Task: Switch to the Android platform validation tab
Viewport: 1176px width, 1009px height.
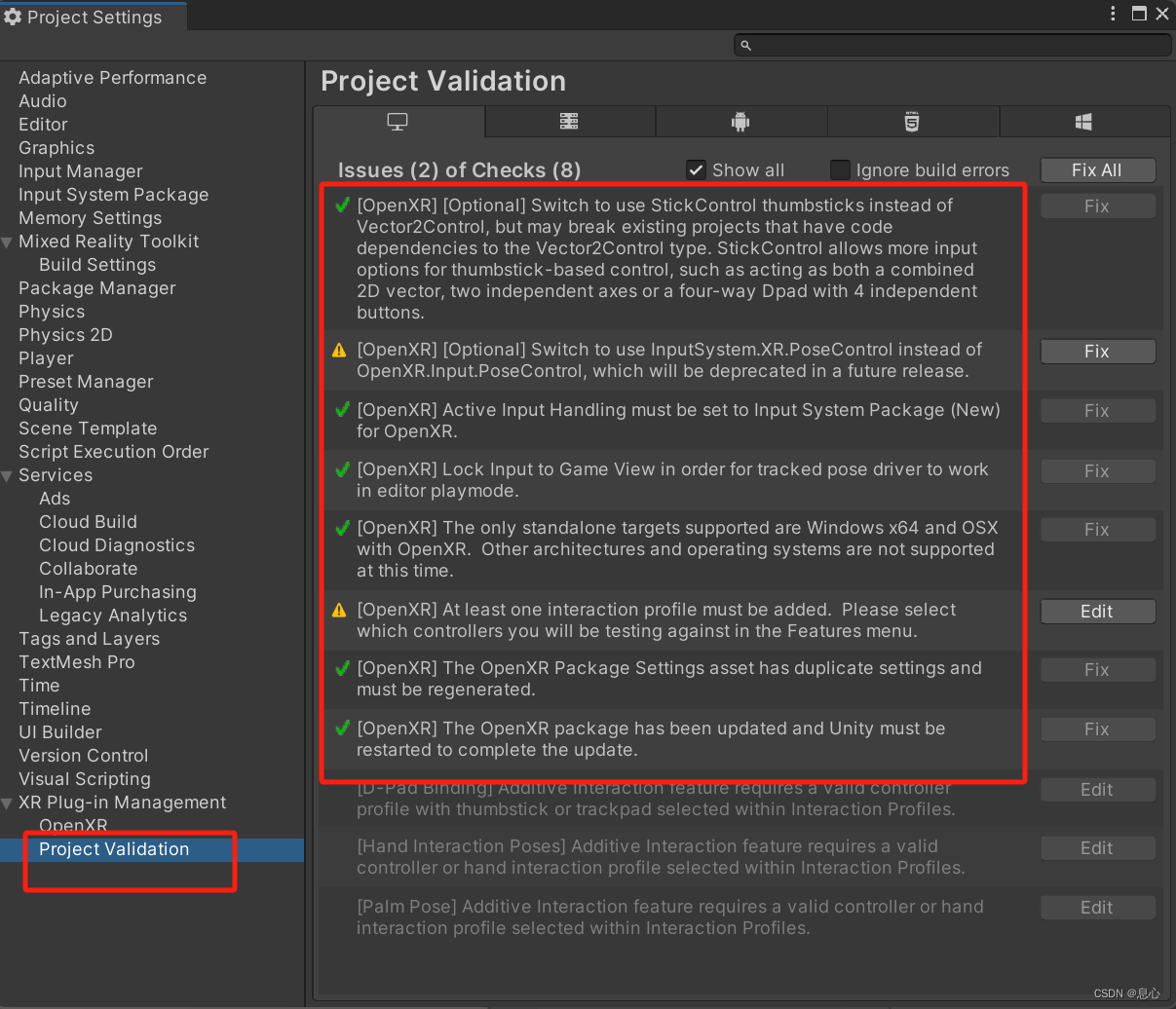Action: 741,121
